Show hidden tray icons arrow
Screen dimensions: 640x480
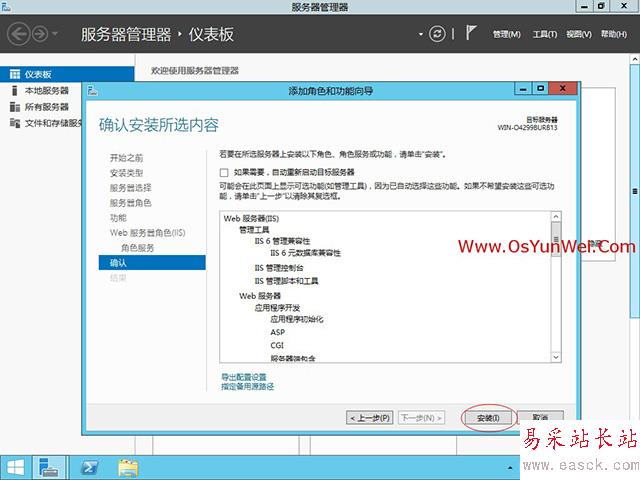[510, 468]
